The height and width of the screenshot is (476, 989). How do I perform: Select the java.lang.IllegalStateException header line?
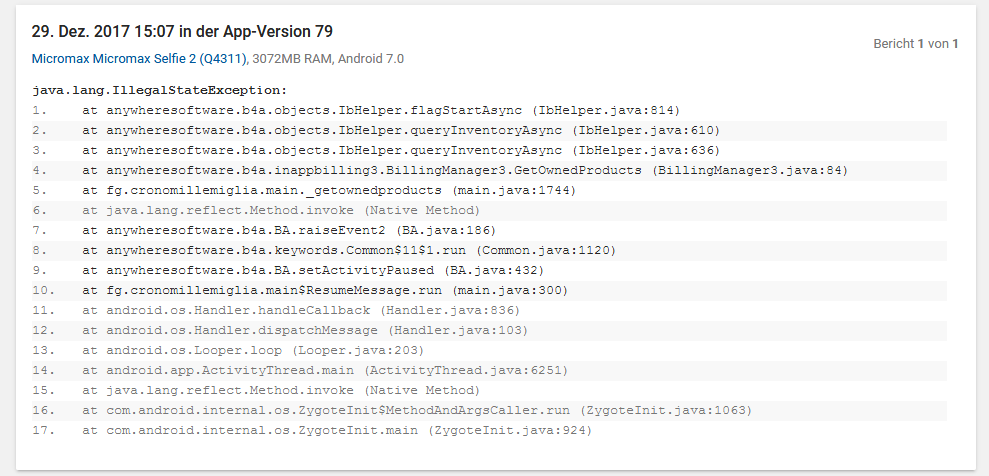tap(160, 90)
